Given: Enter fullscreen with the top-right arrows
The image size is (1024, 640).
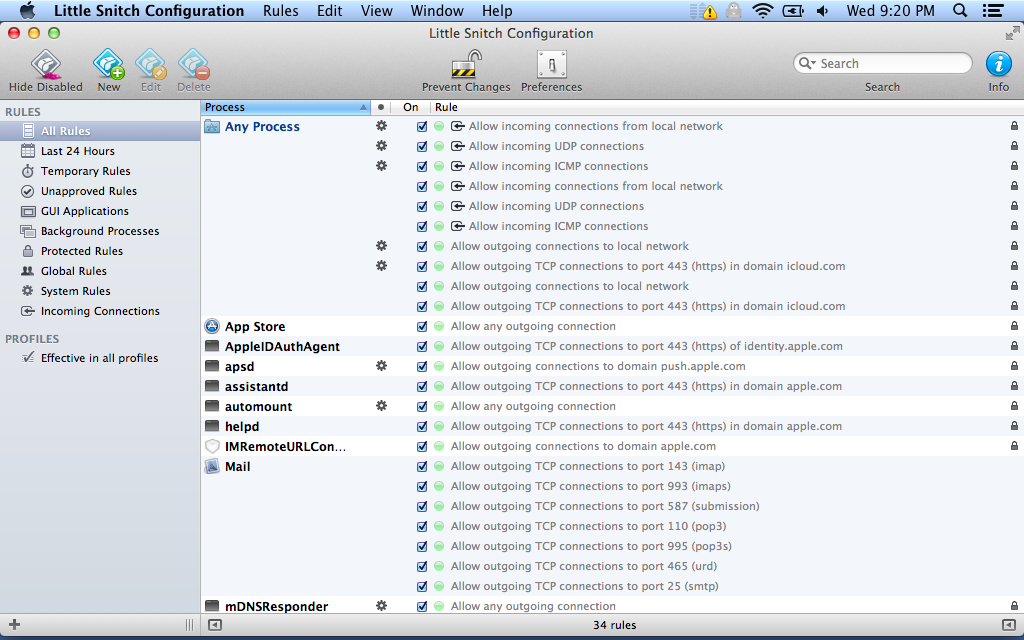Looking at the screenshot, I should (x=1014, y=33).
